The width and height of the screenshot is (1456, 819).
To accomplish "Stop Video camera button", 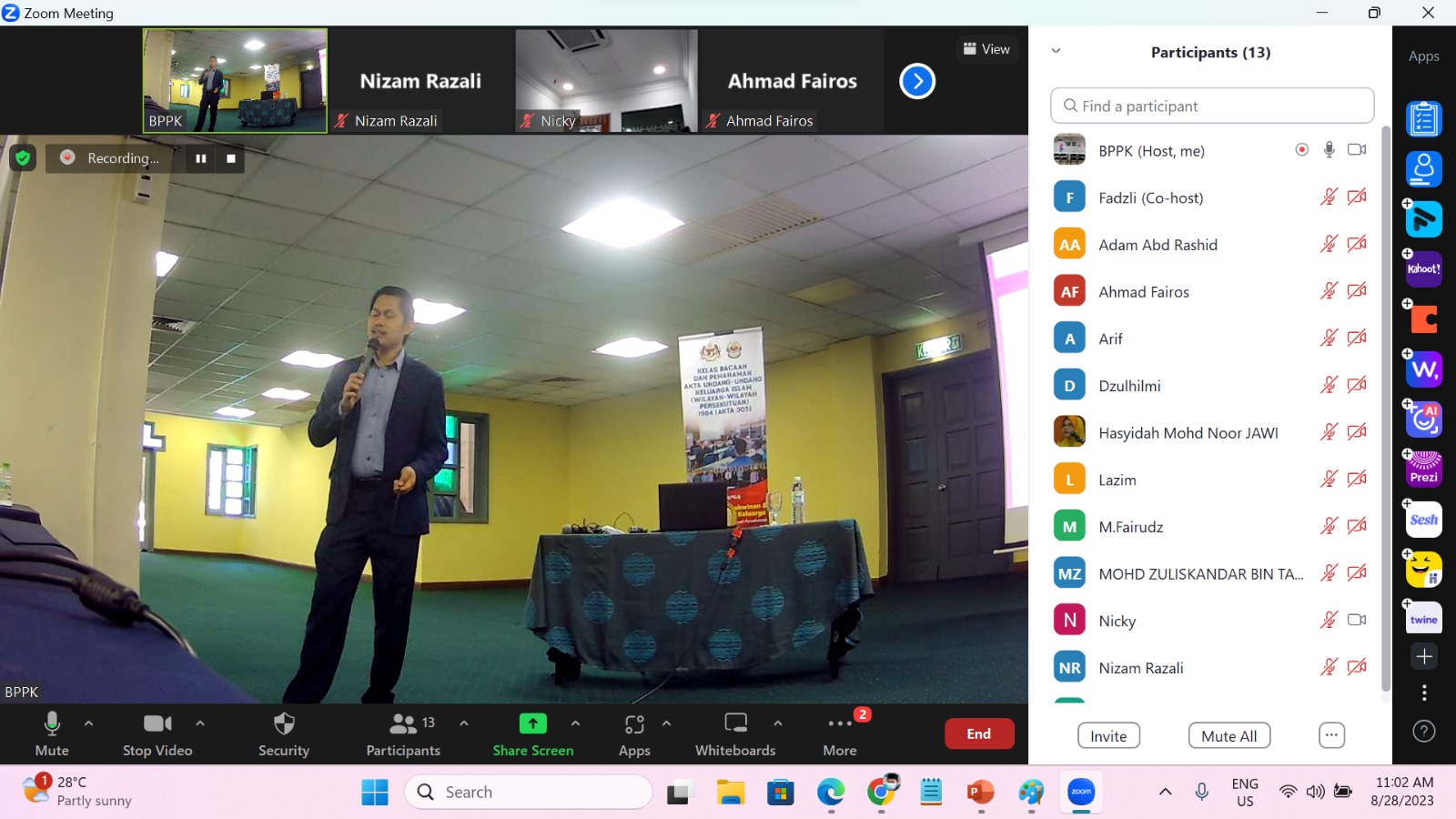I will pyautogui.click(x=157, y=733).
